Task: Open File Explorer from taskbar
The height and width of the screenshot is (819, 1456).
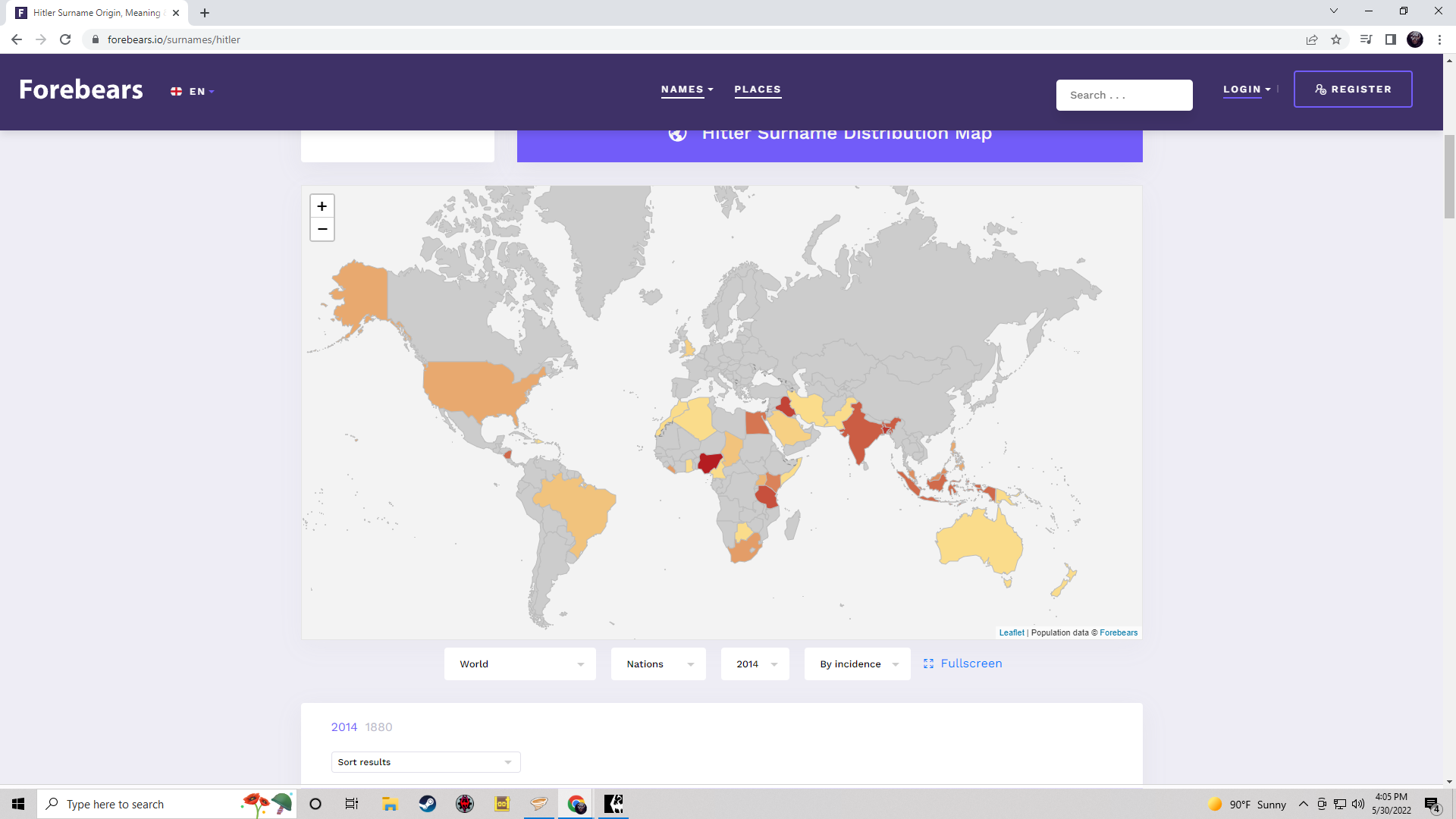Action: pos(390,804)
